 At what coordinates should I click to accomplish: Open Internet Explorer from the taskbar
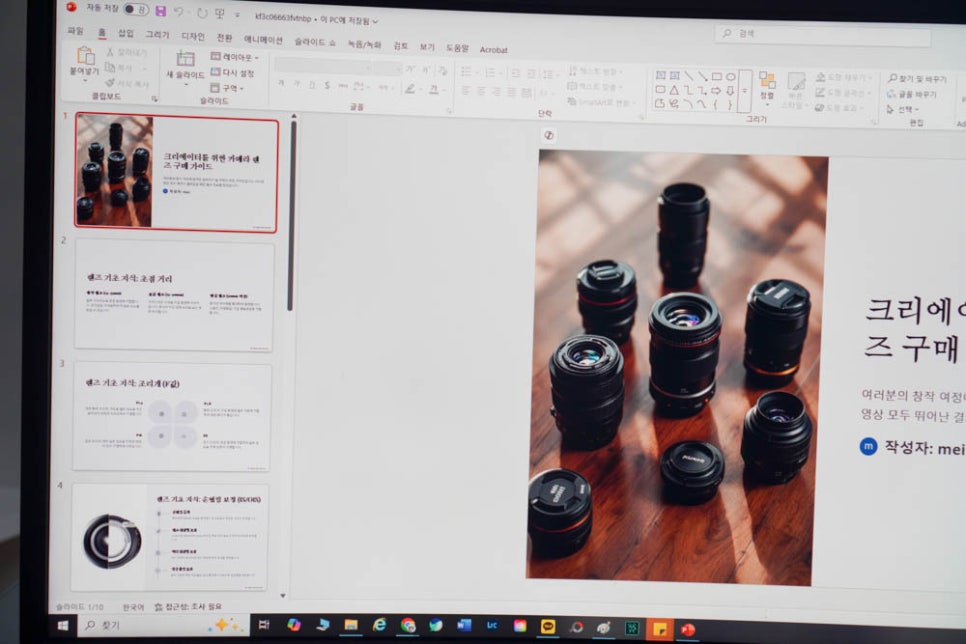click(x=380, y=625)
